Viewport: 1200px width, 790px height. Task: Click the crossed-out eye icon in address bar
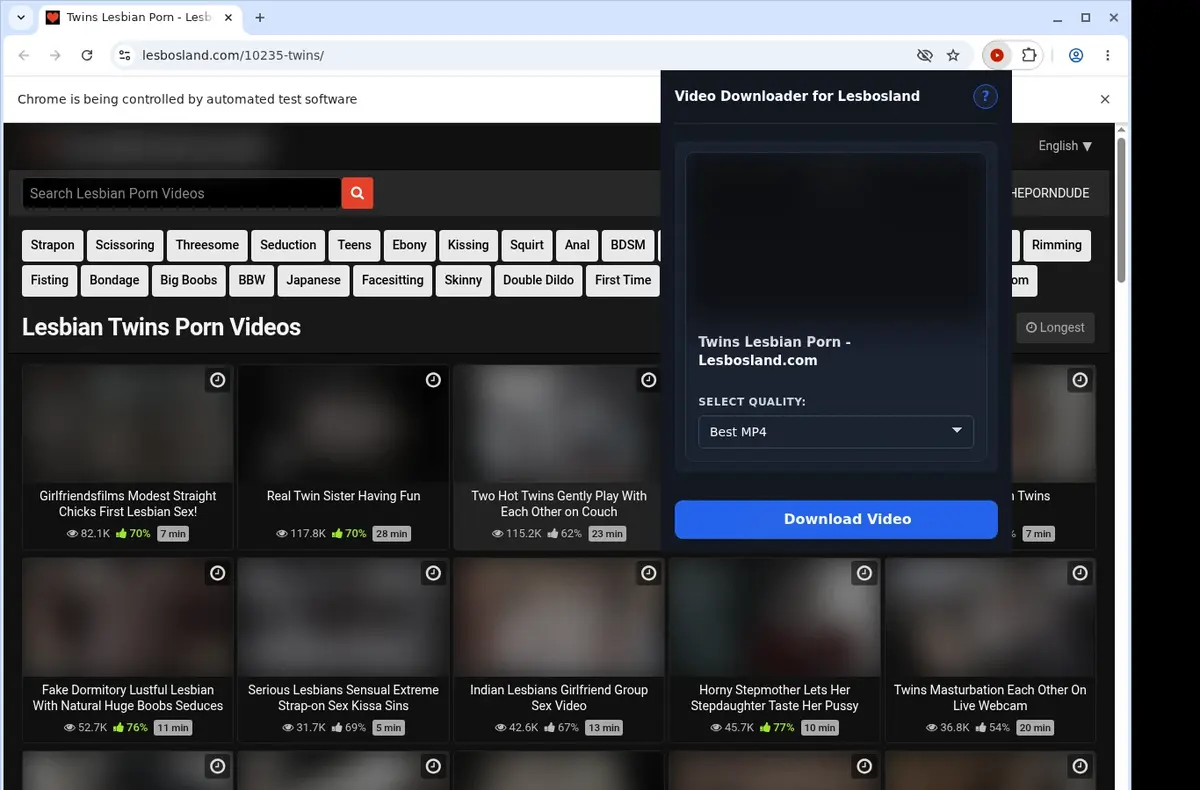924,56
